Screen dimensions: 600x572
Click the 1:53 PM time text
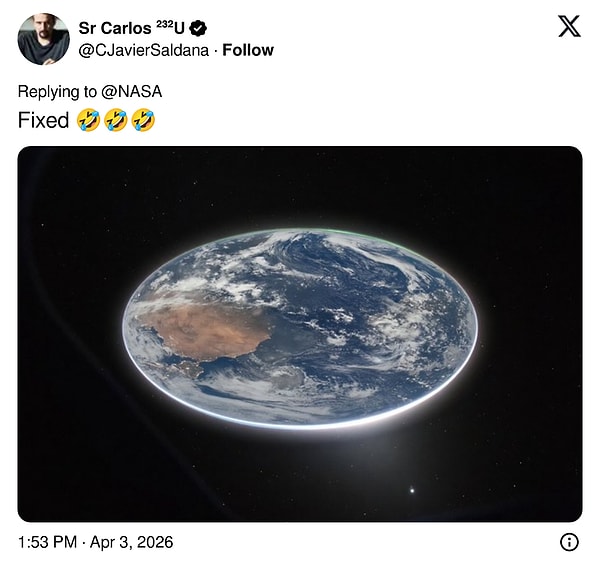coord(48,542)
